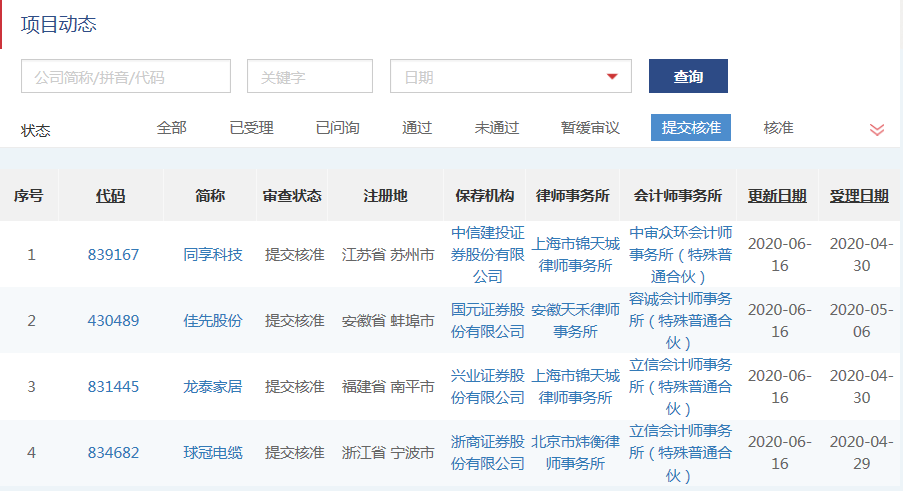Click the 关键字 keyword input field

click(309, 77)
